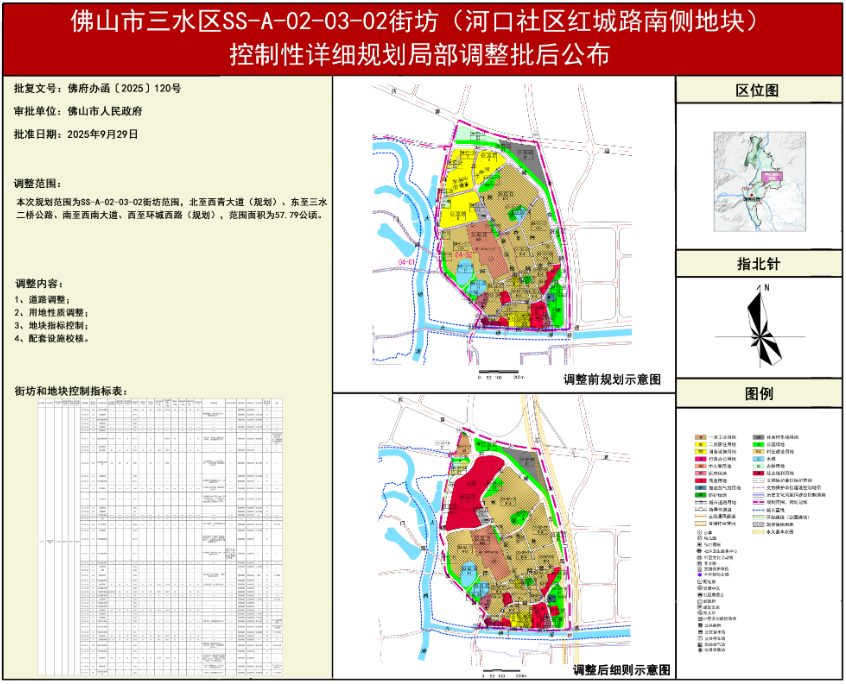
Task: Click the 街坊和地块控制指标表 data table
Action: [x=167, y=531]
